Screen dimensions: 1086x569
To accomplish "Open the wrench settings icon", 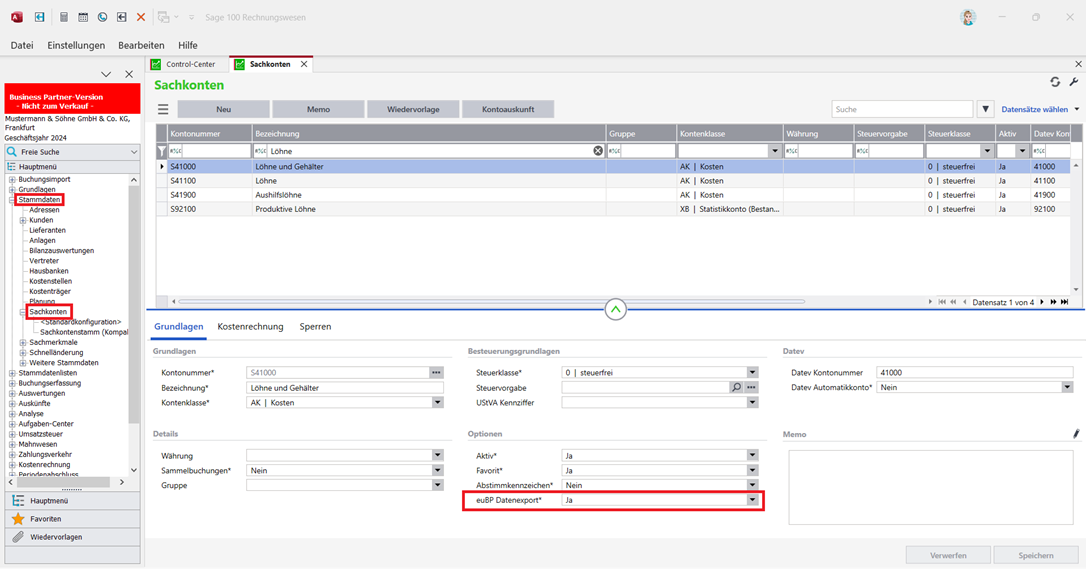I will point(1074,83).
